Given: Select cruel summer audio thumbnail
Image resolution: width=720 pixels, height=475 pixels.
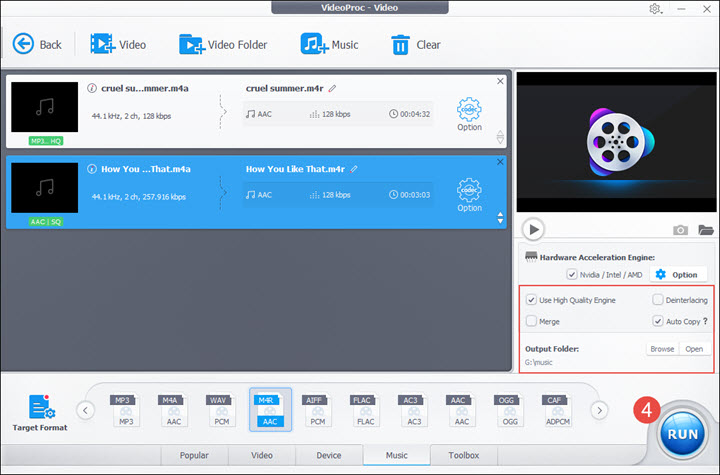Looking at the screenshot, I should 45,107.
